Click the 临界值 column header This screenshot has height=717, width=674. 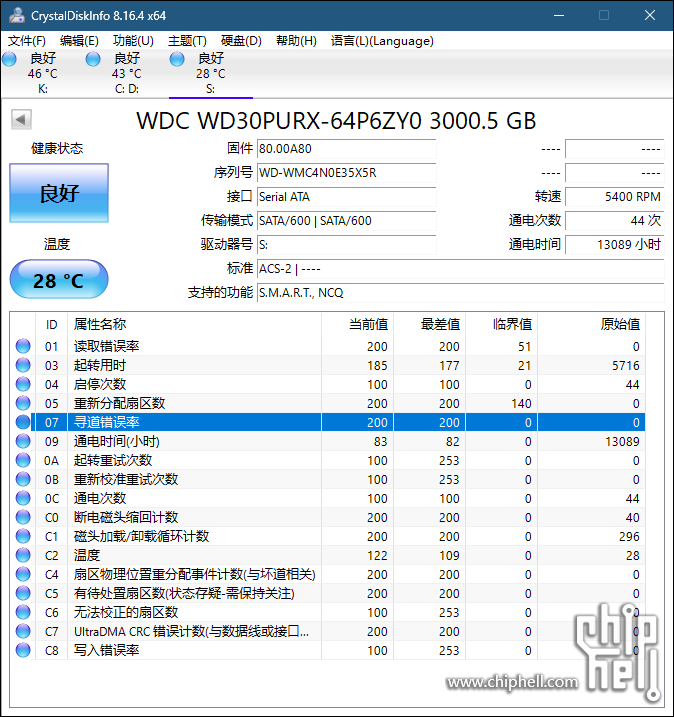[x=502, y=325]
